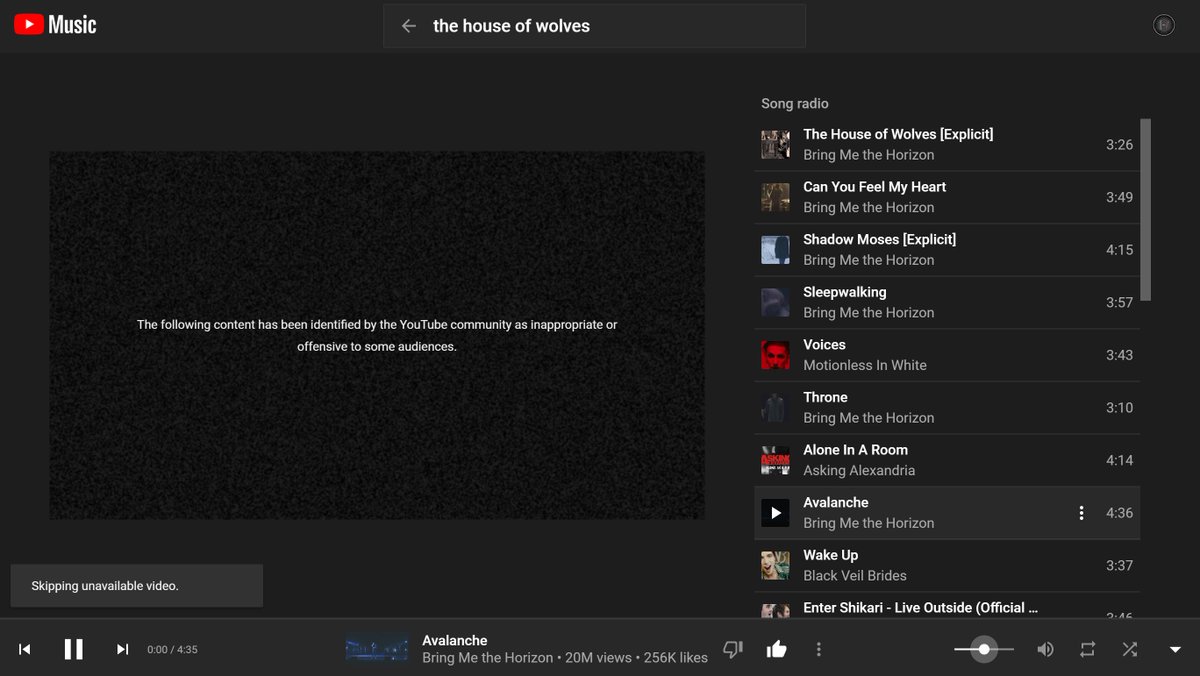
Task: Click Can You Feel My Heart thumbnail
Action: pos(775,197)
